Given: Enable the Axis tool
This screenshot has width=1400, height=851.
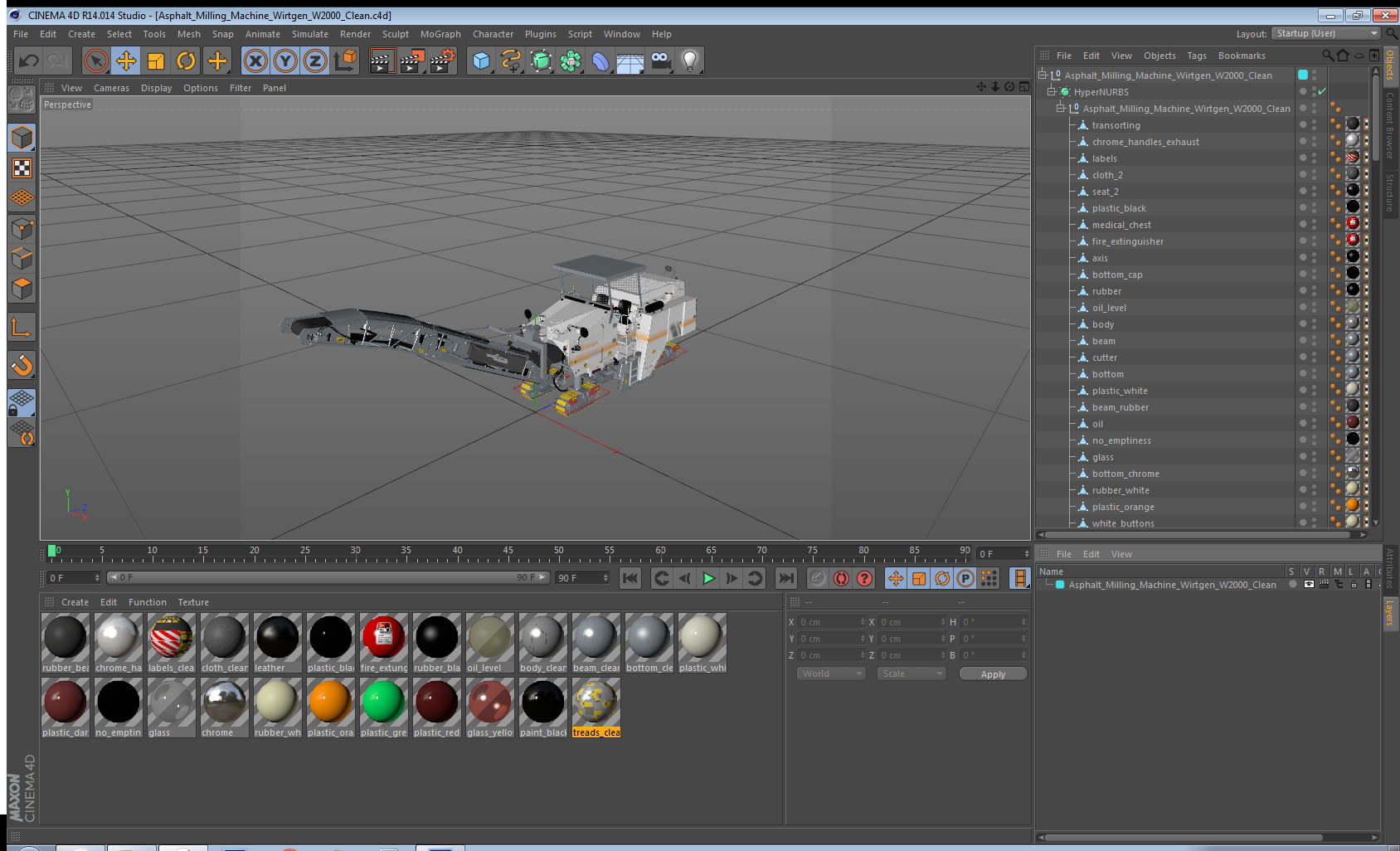Looking at the screenshot, I should (22, 327).
